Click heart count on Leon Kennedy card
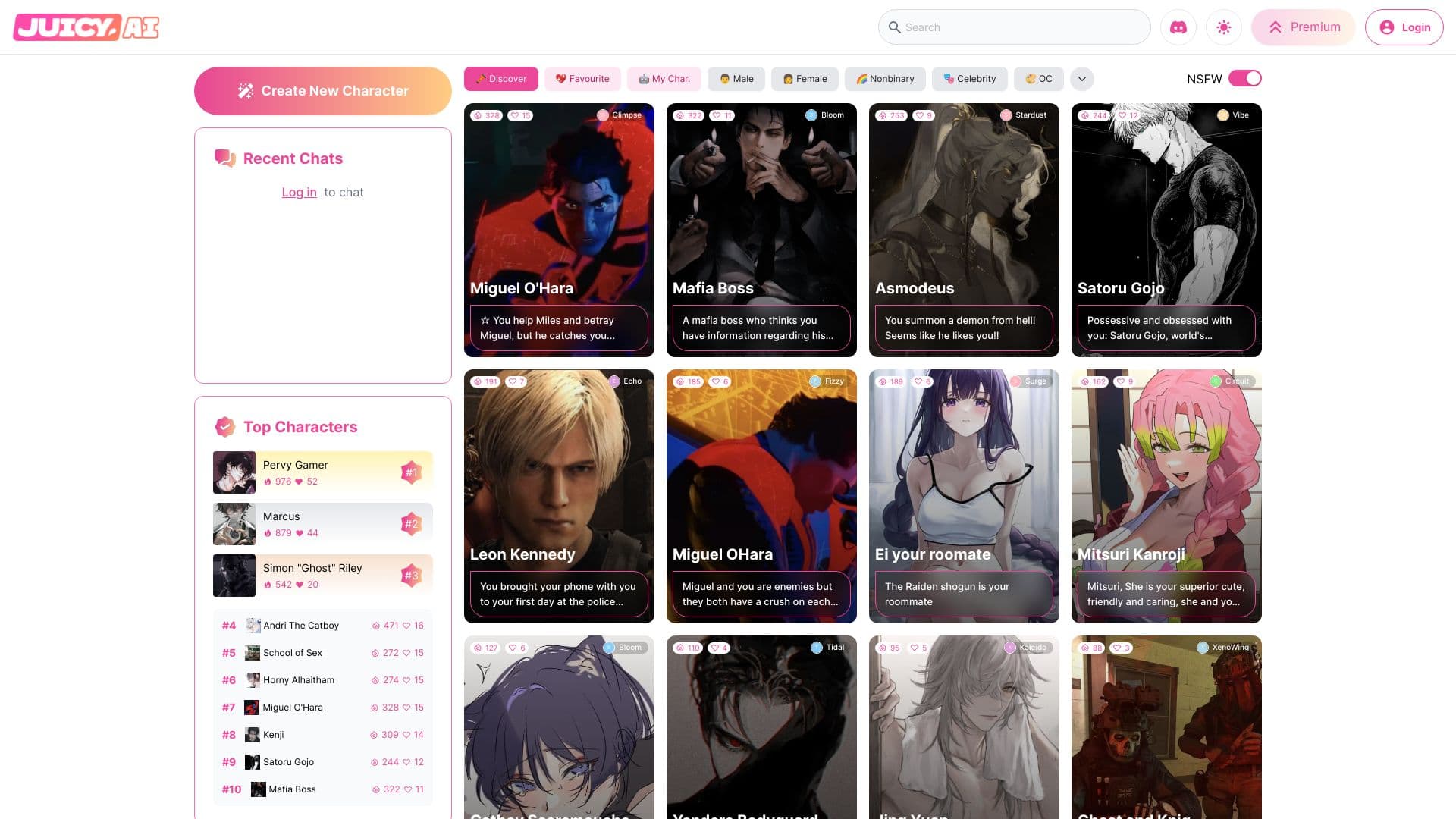Viewport: 1456px width, 819px height. tap(516, 381)
